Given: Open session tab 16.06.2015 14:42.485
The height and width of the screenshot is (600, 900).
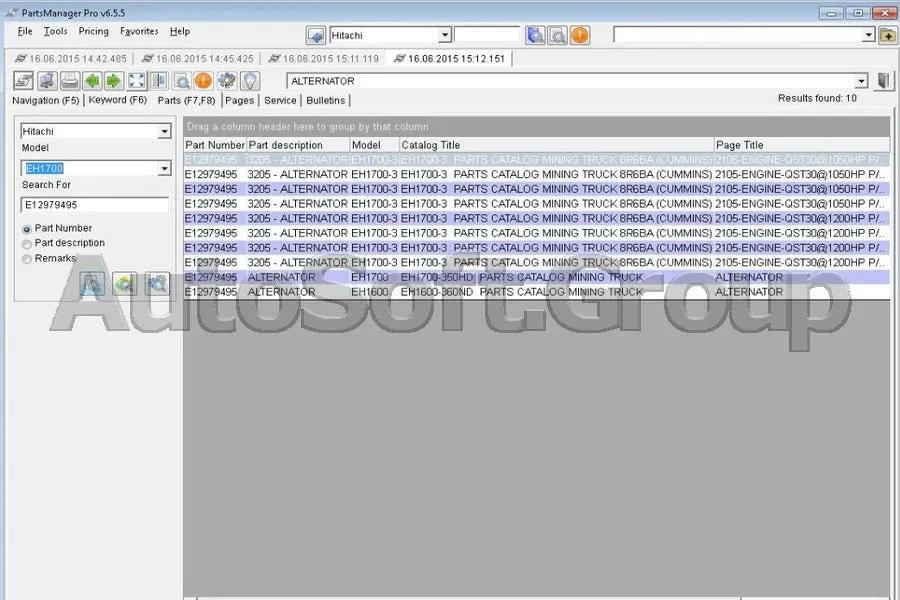Looking at the screenshot, I should click(71, 59).
